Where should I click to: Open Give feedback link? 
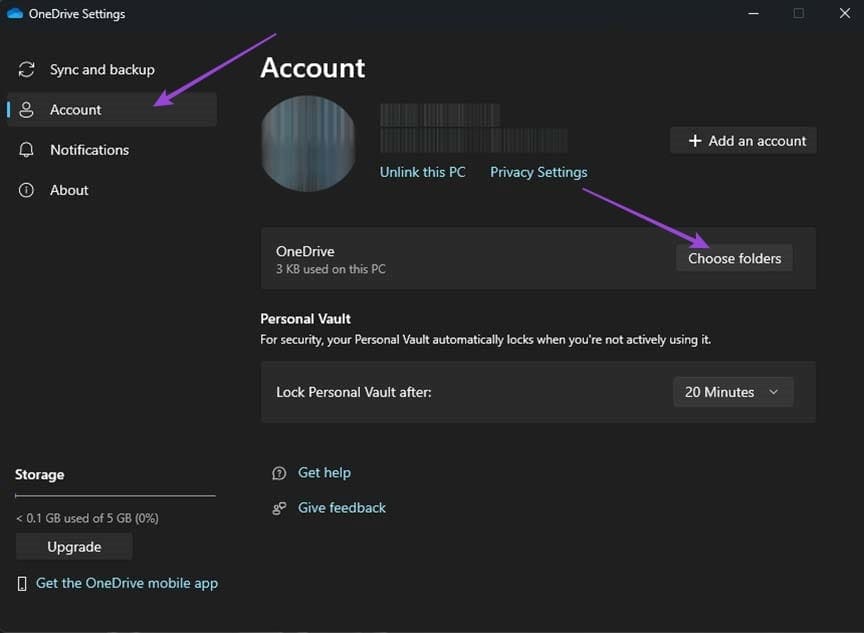click(x=342, y=507)
